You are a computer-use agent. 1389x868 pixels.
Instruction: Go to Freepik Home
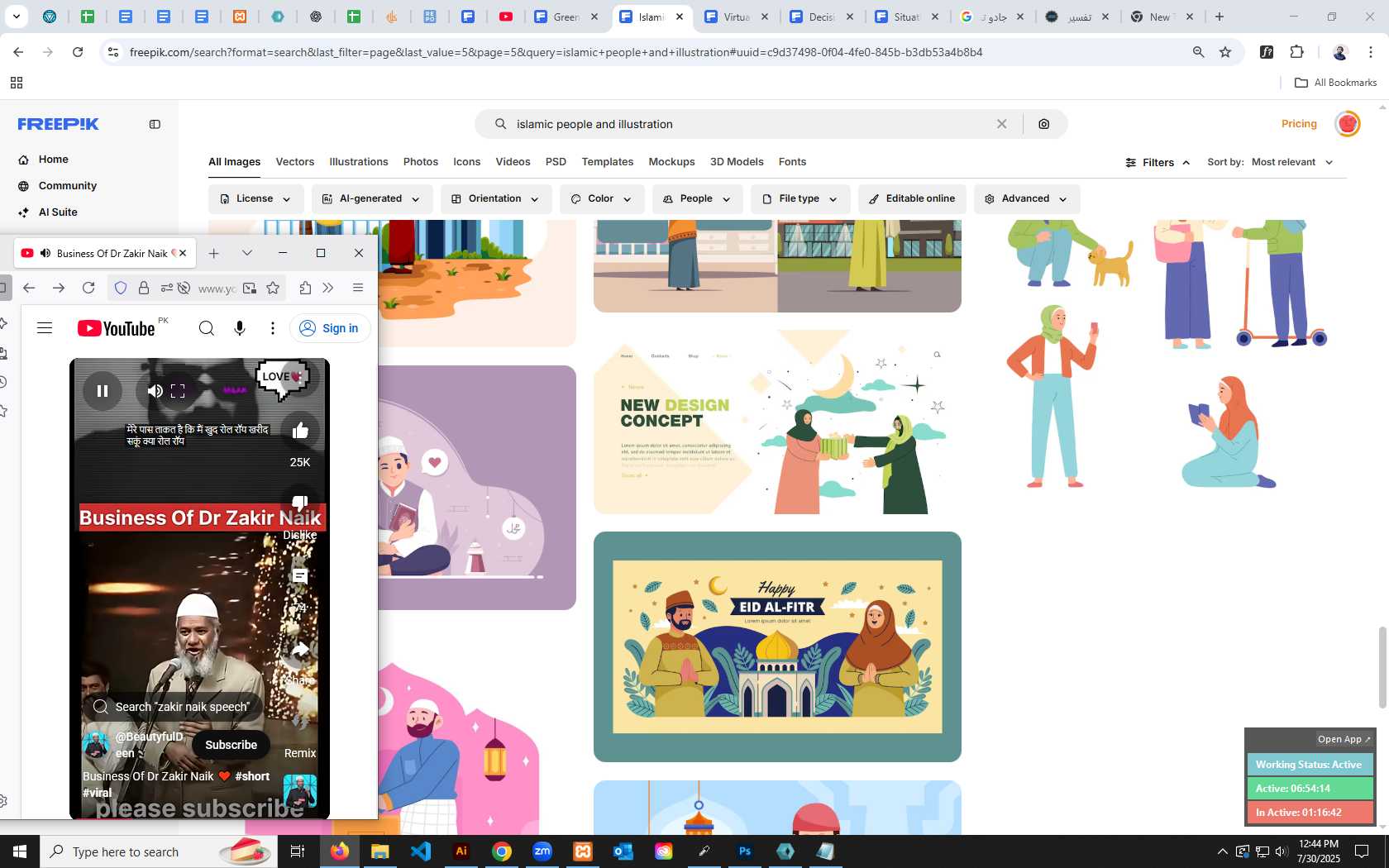53,160
